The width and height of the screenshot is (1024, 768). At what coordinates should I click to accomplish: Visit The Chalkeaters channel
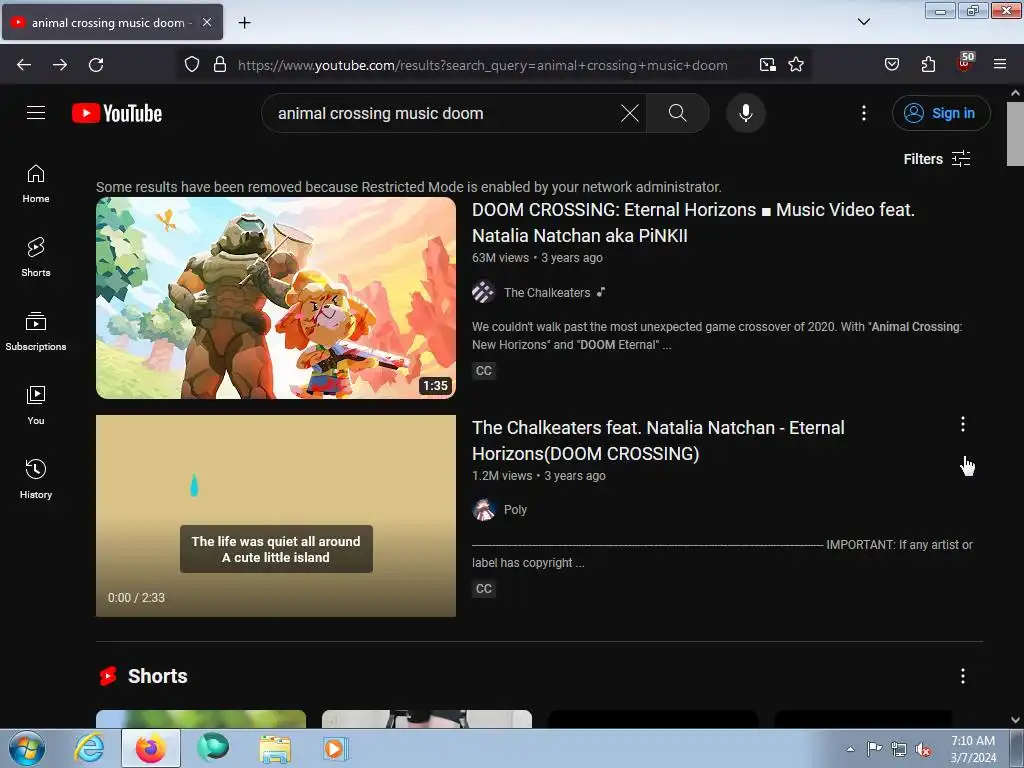pos(547,293)
